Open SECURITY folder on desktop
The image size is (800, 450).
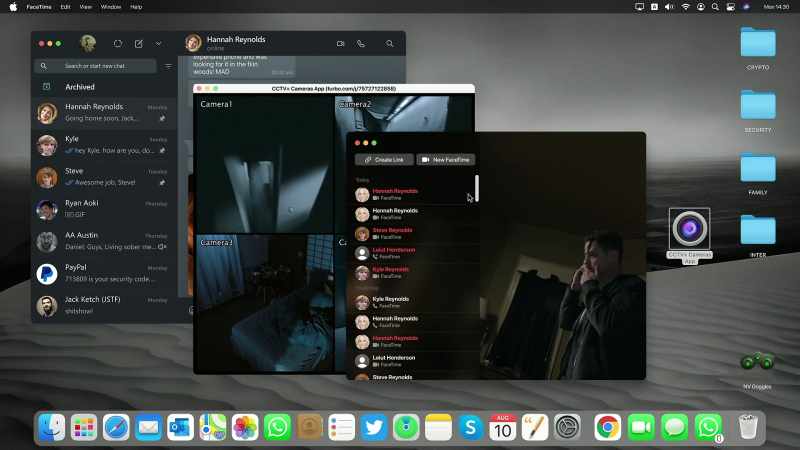(x=758, y=111)
